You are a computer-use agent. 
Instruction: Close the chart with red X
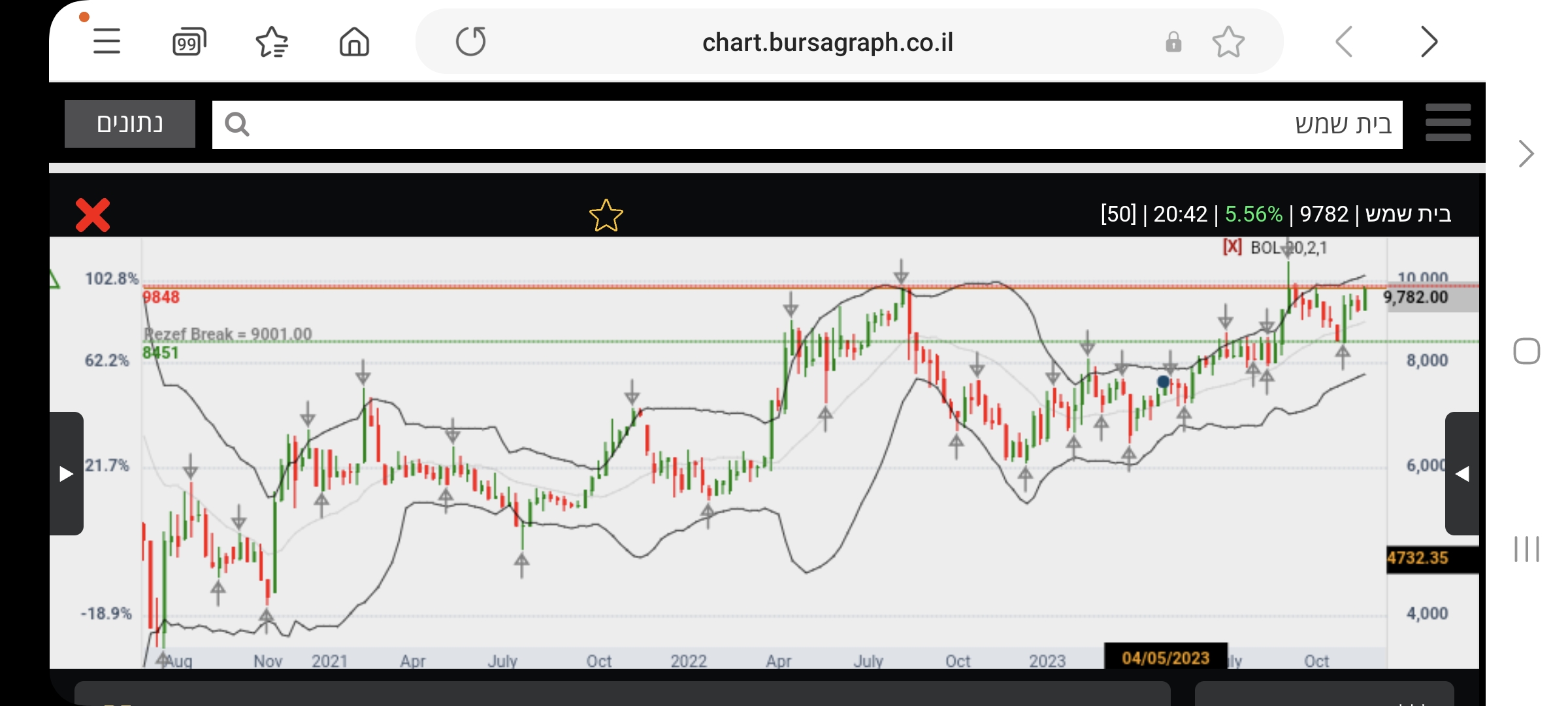[x=93, y=215]
